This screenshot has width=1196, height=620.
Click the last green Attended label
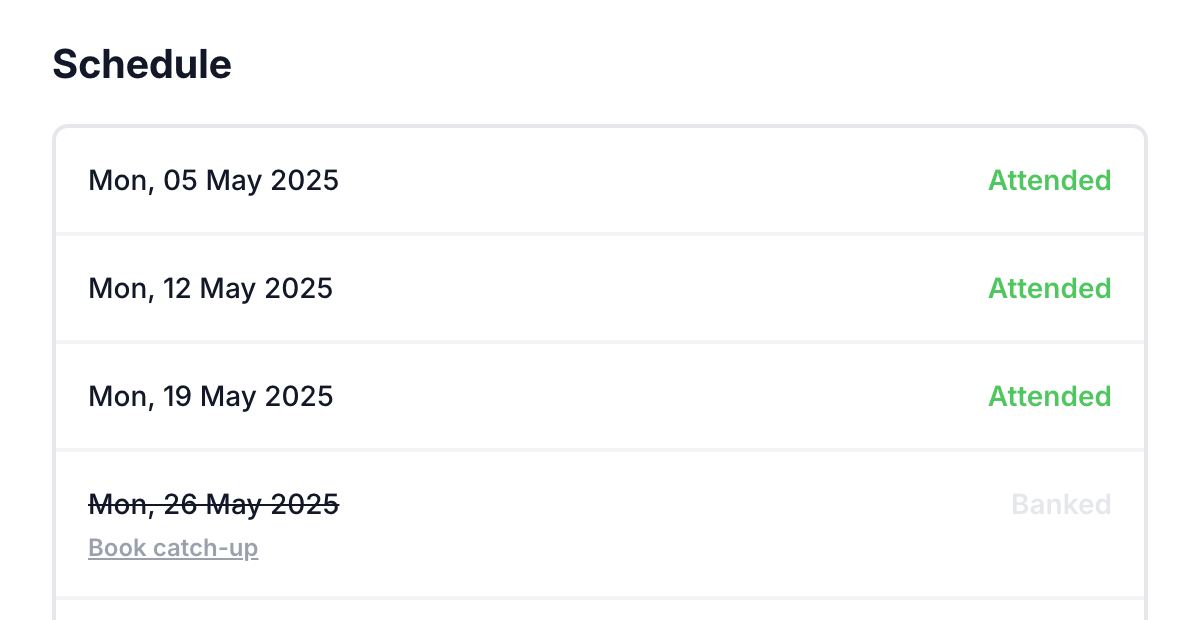pyautogui.click(x=1049, y=397)
